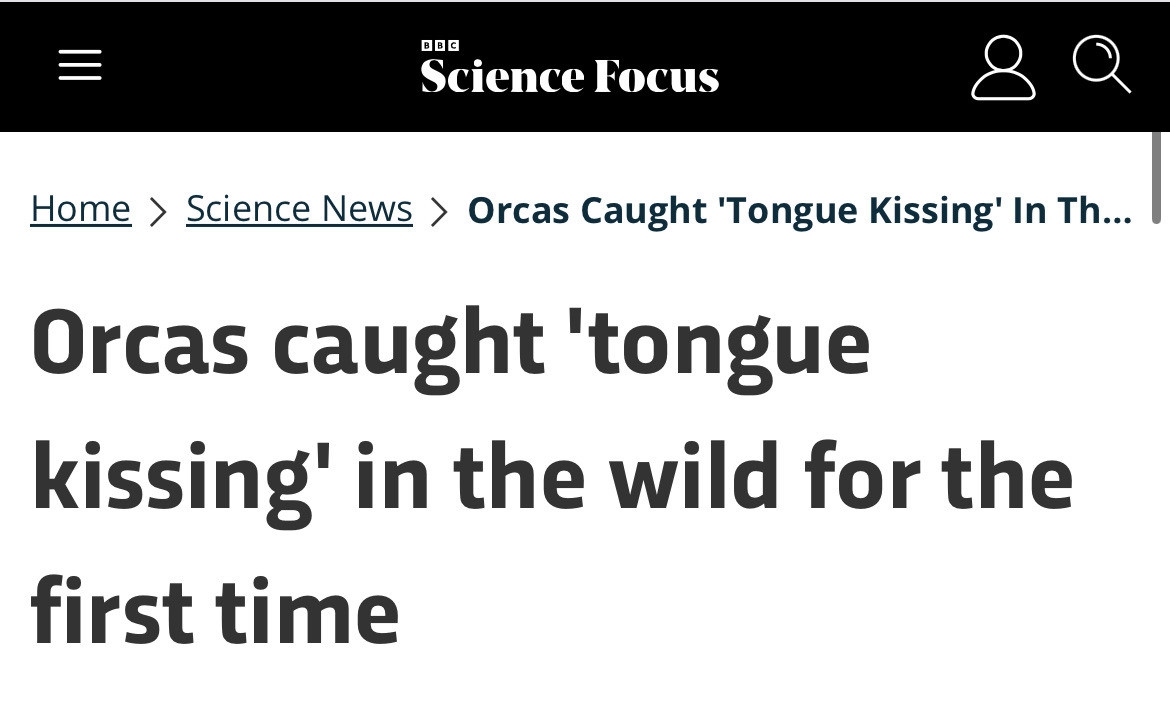Click the headline line "kissing' in the wild for the"
Screen dimensions: 1170x708
[552, 478]
